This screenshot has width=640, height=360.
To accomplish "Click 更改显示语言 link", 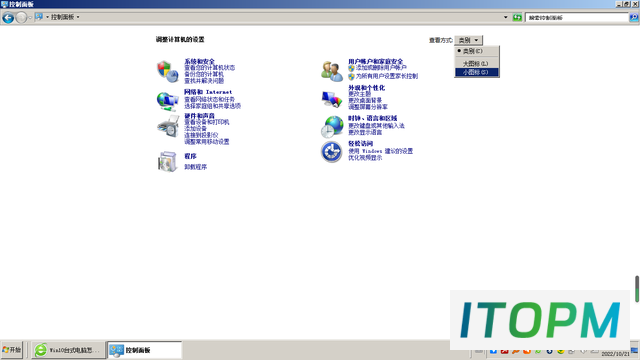I will tap(365, 133).
